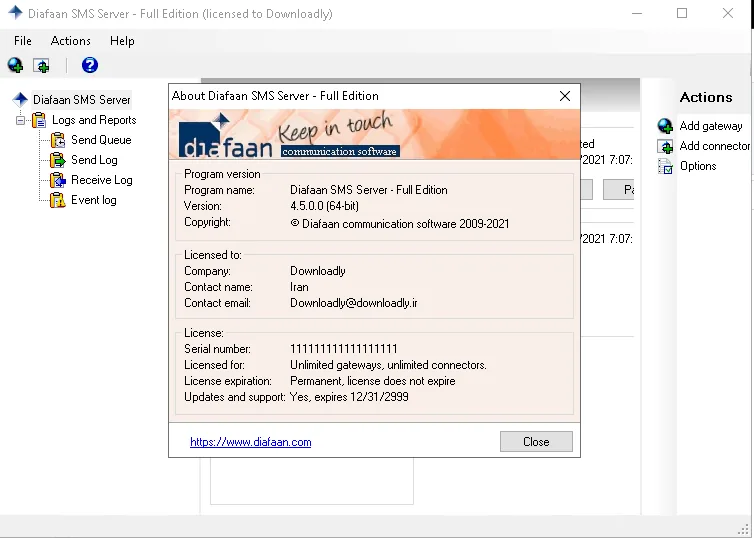Dismiss About dialog using X button

click(565, 96)
